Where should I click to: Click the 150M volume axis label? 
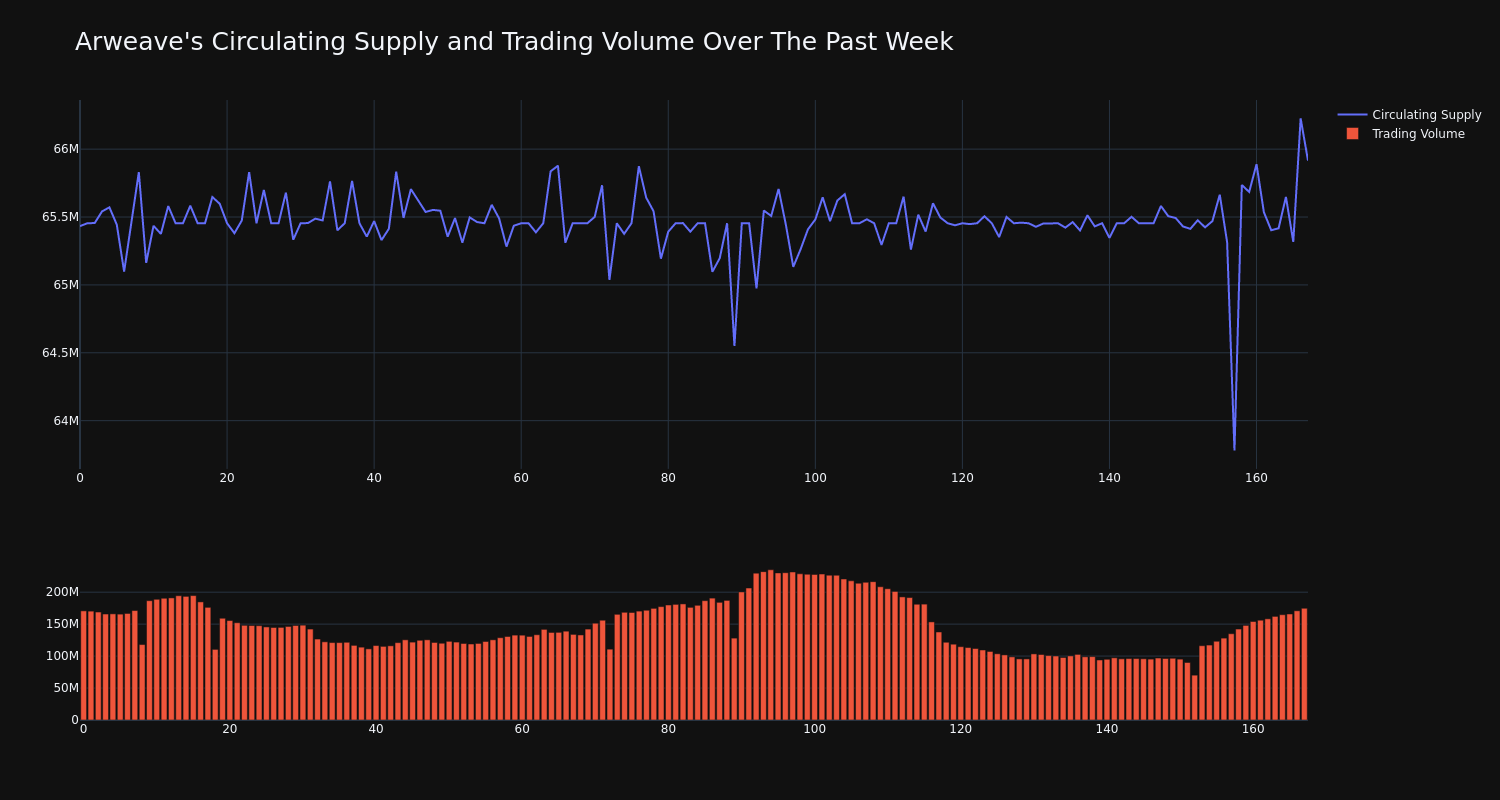coord(62,624)
